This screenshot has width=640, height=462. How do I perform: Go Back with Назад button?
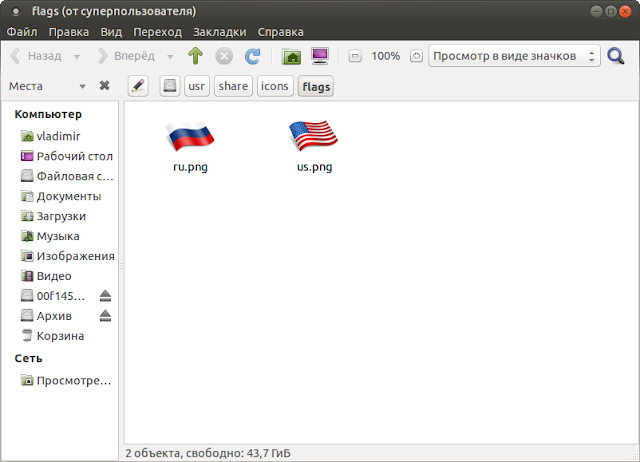click(36, 56)
